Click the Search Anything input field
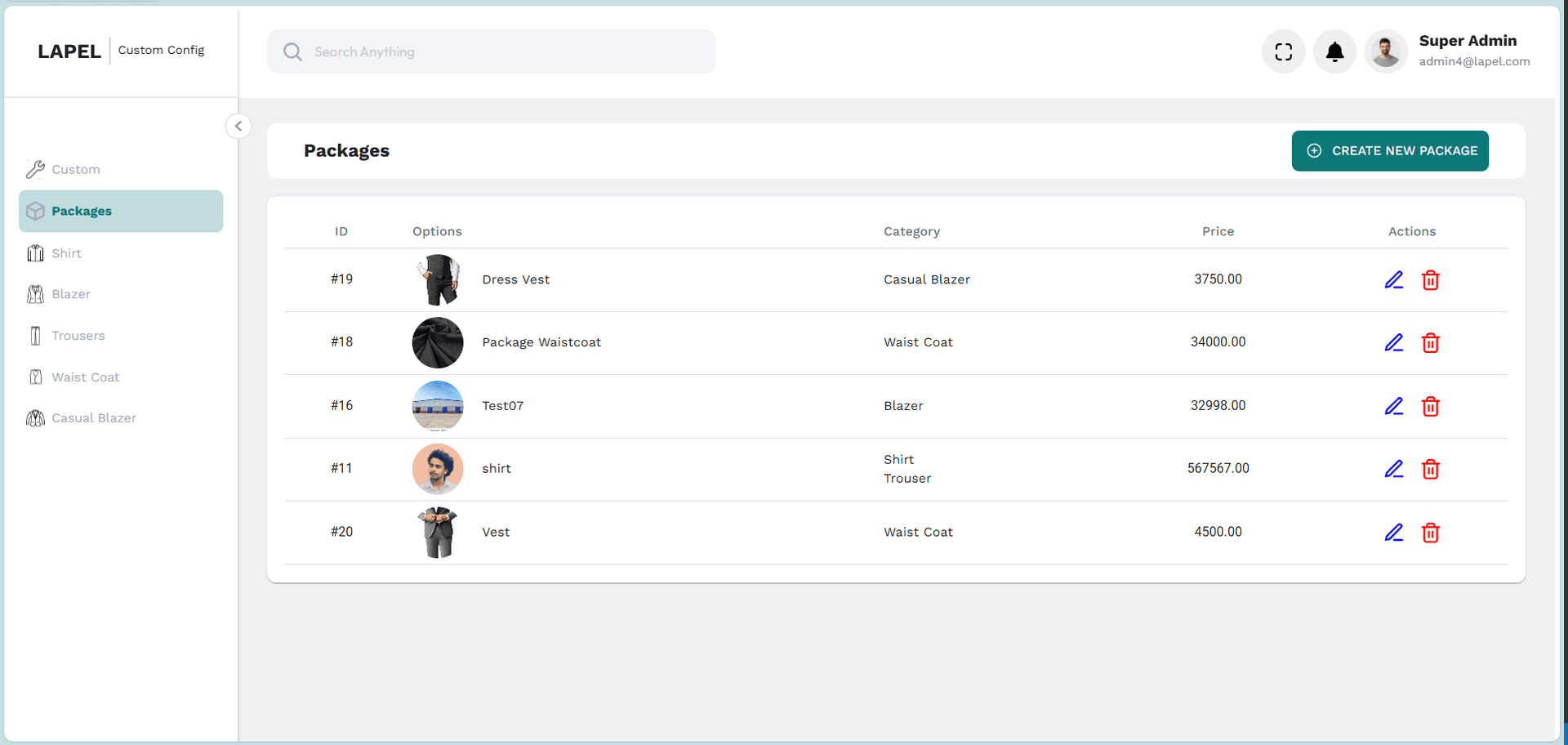Viewport: 1568px width, 745px height. click(x=490, y=51)
